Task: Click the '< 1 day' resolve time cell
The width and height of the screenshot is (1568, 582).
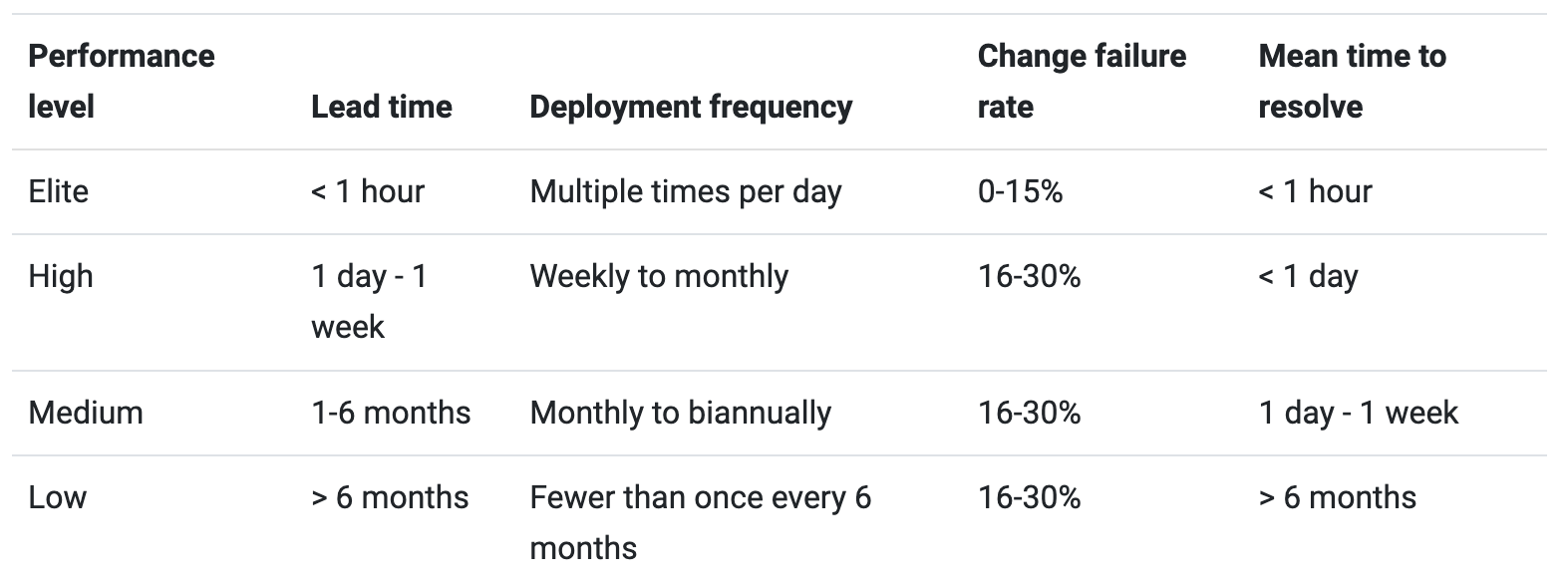Action: click(x=1308, y=276)
